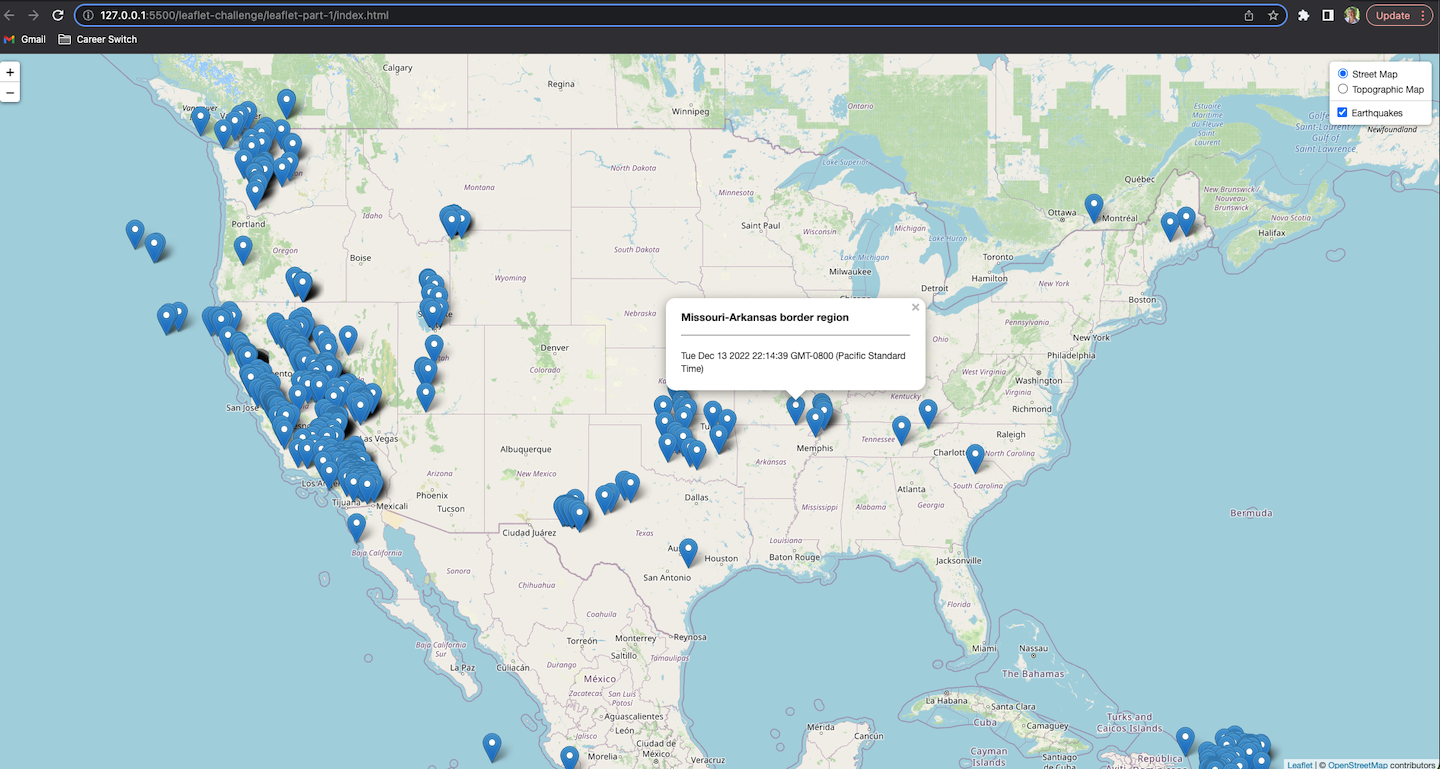1440x769 pixels.
Task: Open the OpenStreetMap attribution link
Action: click(x=1356, y=763)
